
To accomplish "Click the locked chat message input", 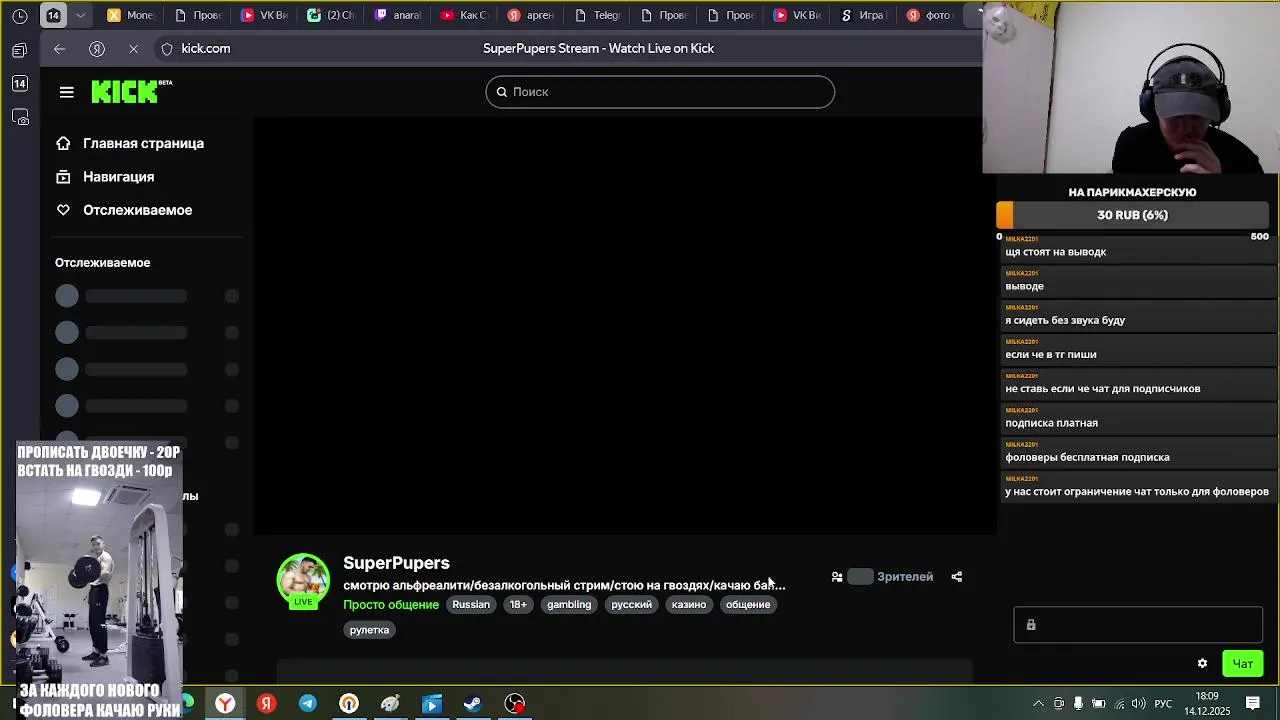I will 1138,625.
